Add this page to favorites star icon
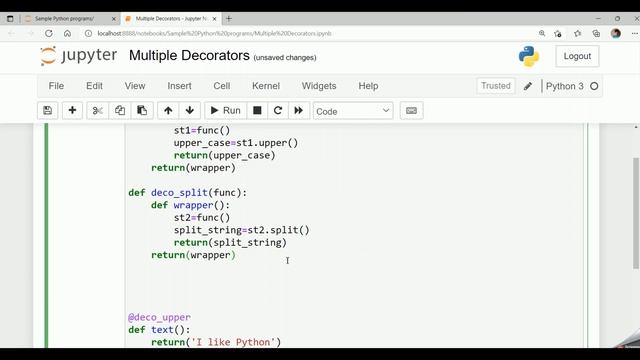This screenshot has height=360, width=640. pos(558,33)
